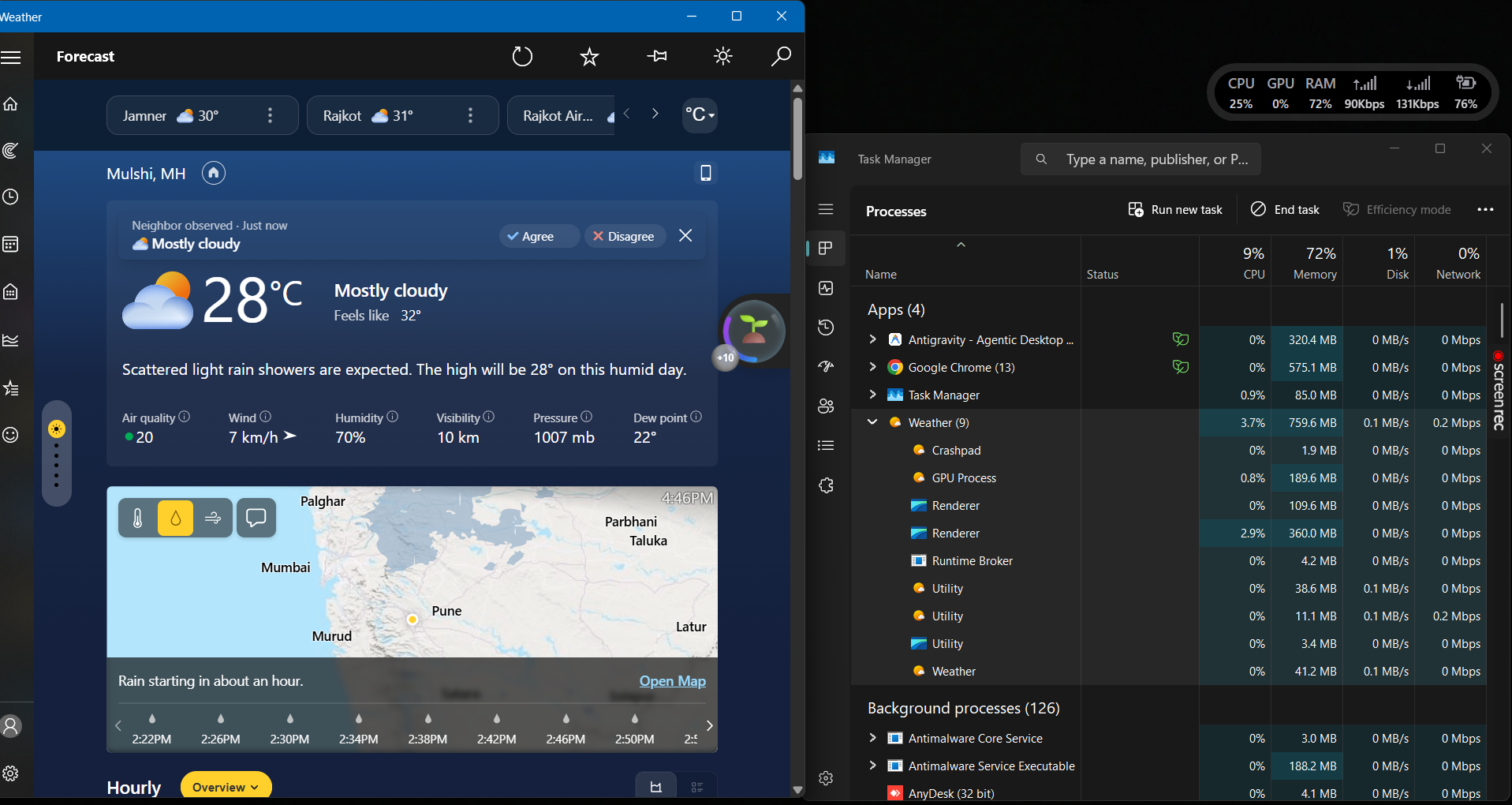The image size is (1512, 805).
Task: Open the full map via Open Map link
Action: click(673, 681)
